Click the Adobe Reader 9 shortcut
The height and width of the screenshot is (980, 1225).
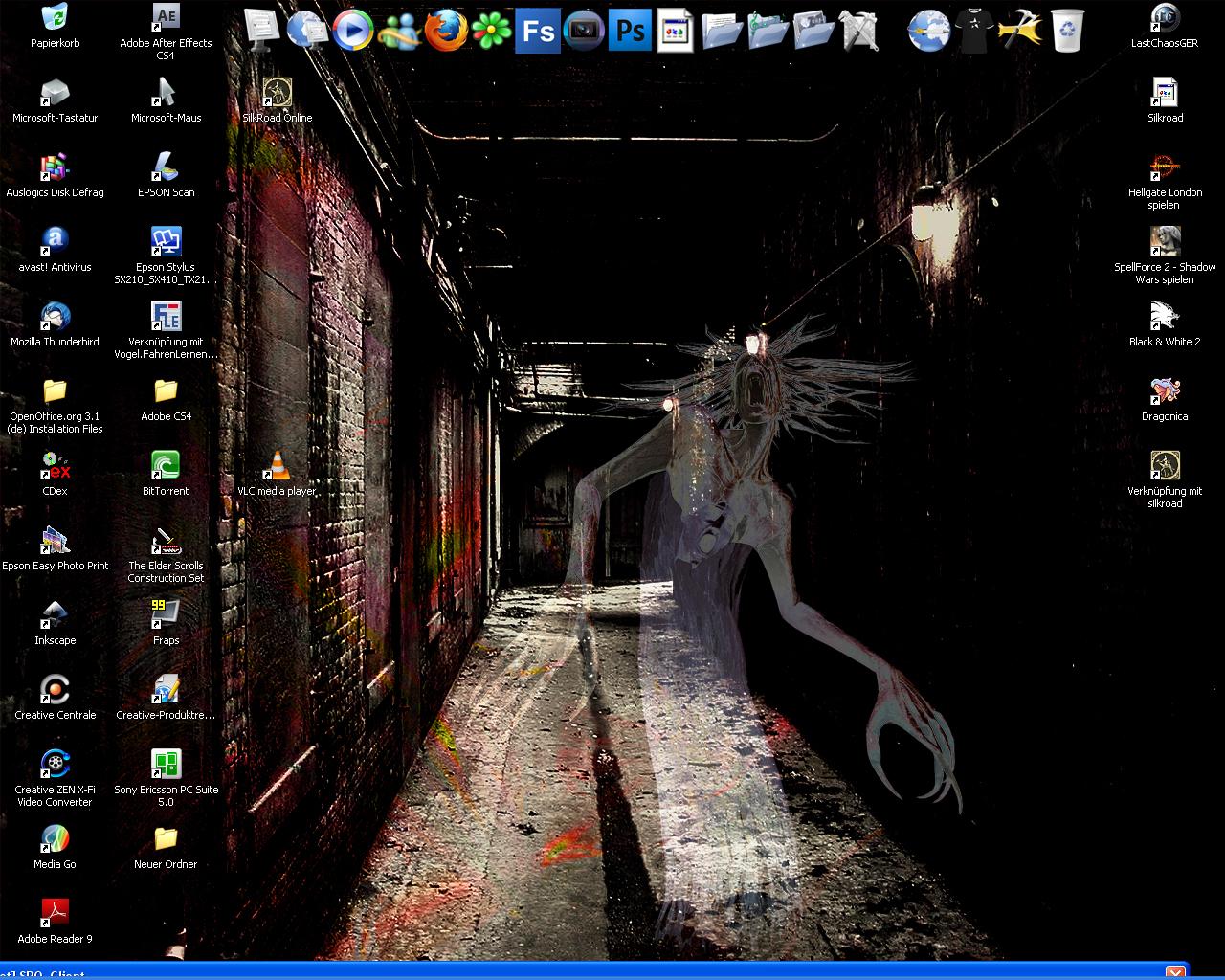click(55, 914)
